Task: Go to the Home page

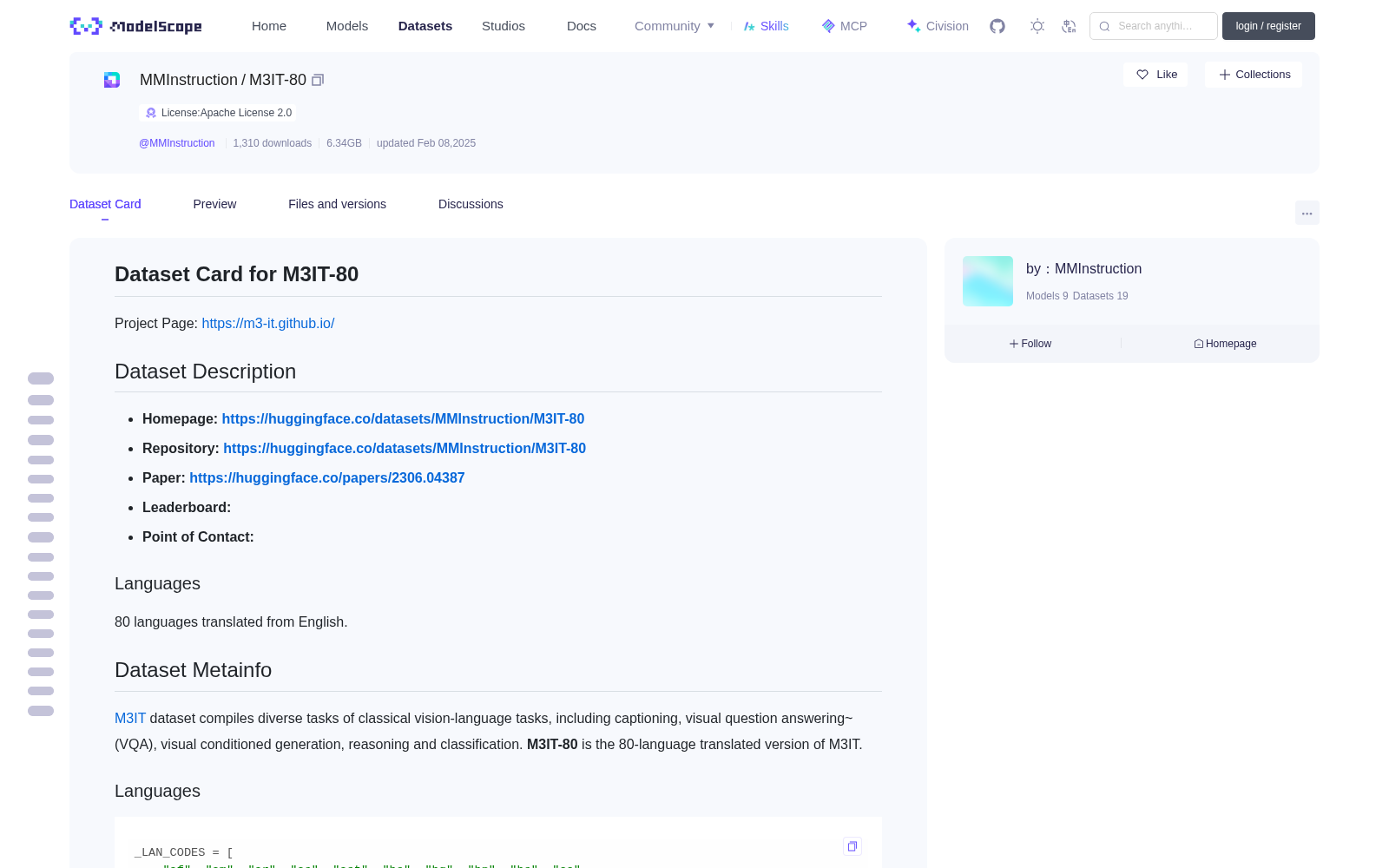Action: [269, 26]
